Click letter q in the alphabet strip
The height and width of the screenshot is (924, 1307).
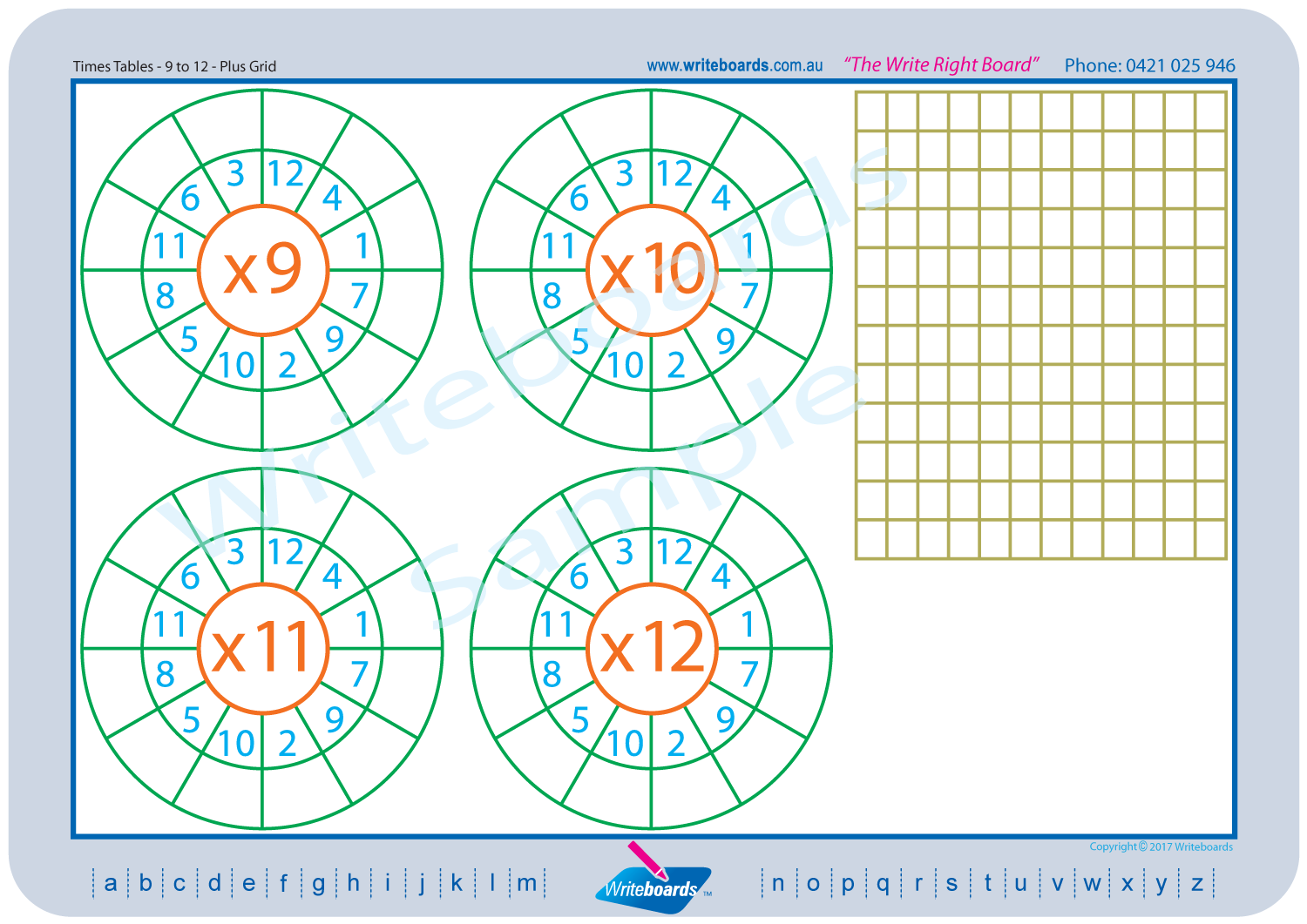click(883, 885)
